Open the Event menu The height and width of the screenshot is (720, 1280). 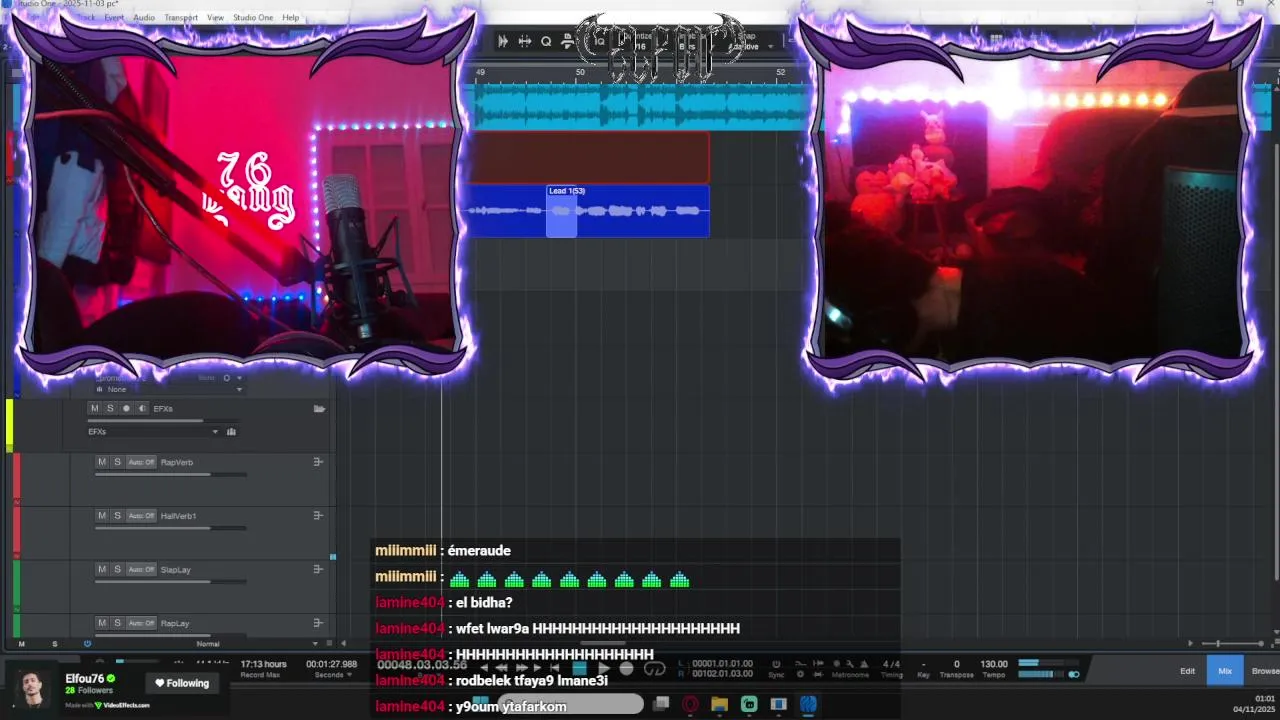[114, 17]
